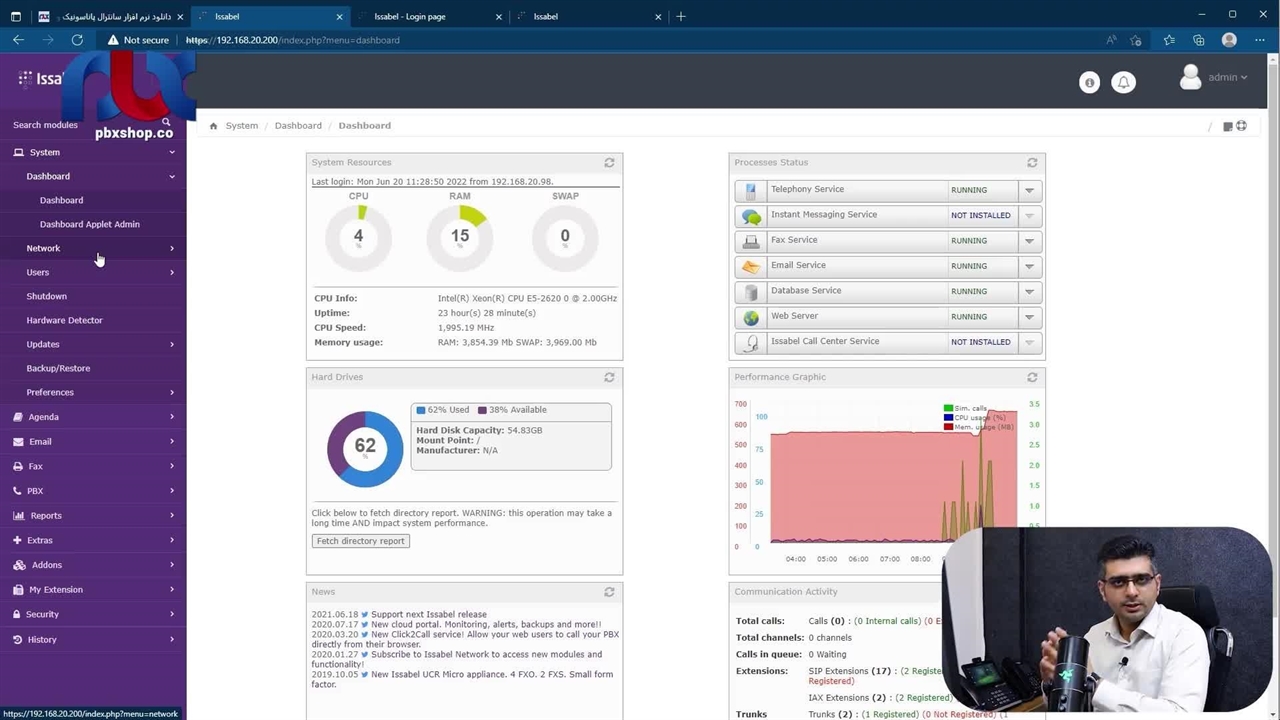This screenshot has height=720, width=1280.
Task: Expand the PBX sidebar menu
Action: pyautogui.click(x=35, y=491)
